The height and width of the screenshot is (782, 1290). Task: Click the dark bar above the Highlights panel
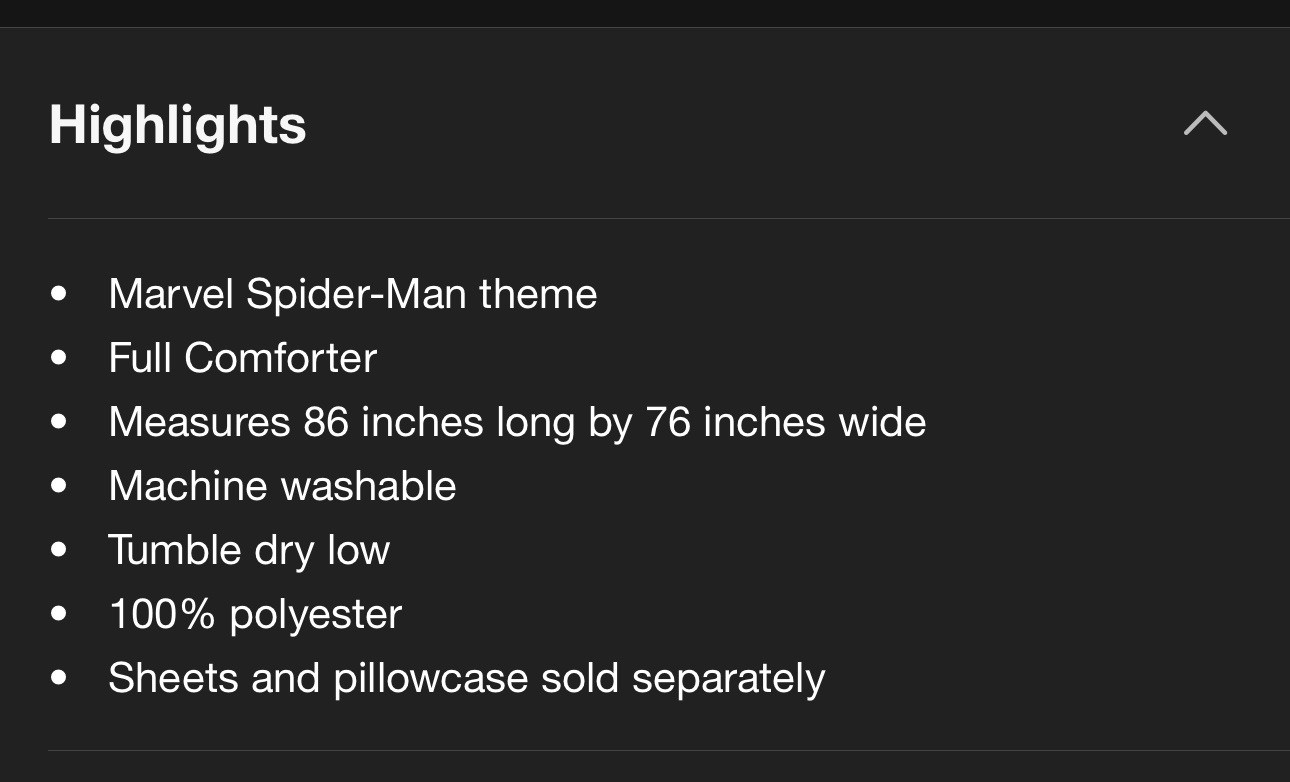(645, 13)
